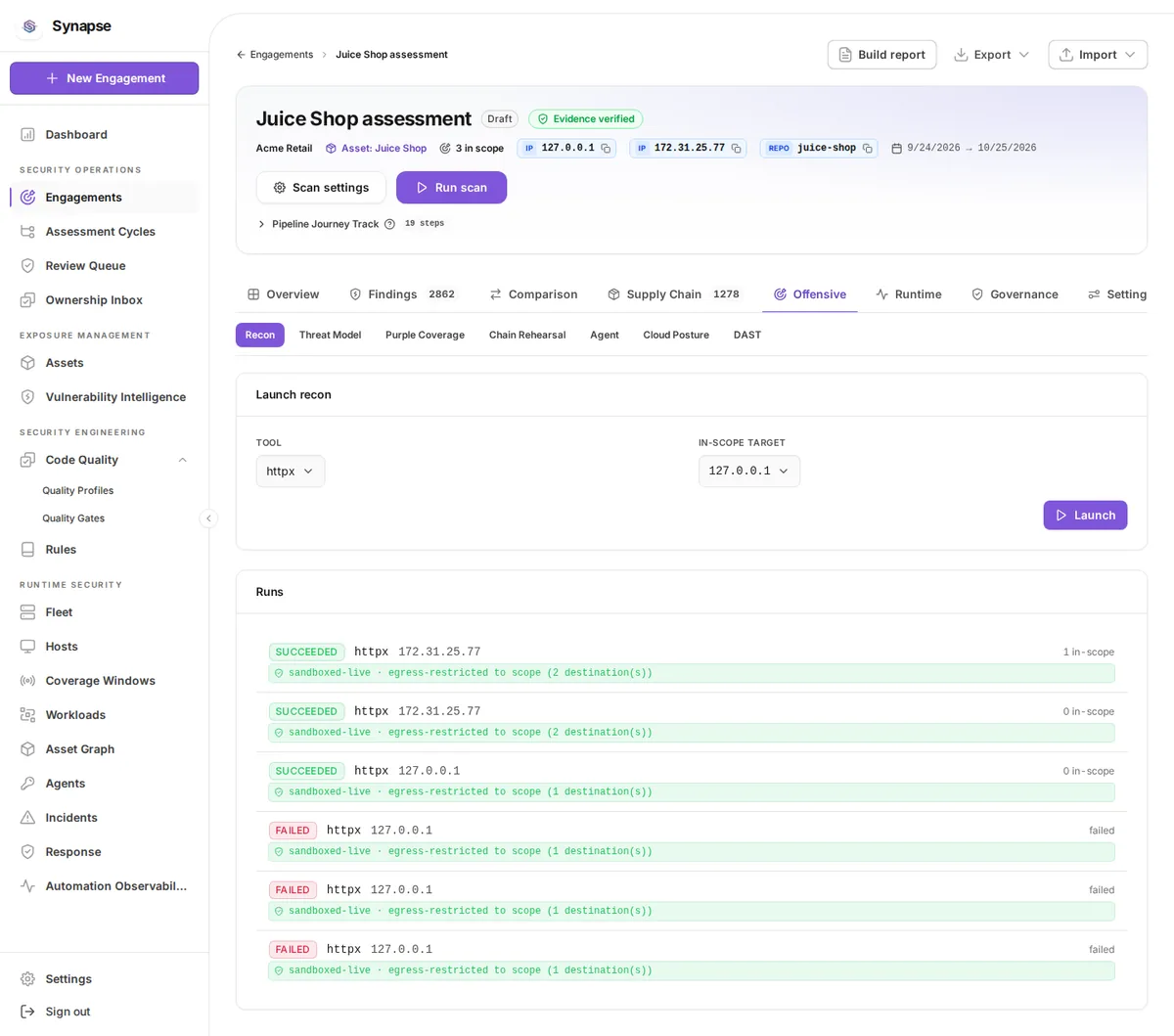Image resolution: width=1174 pixels, height=1036 pixels.
Task: Click the Draft status badge
Action: (x=500, y=119)
